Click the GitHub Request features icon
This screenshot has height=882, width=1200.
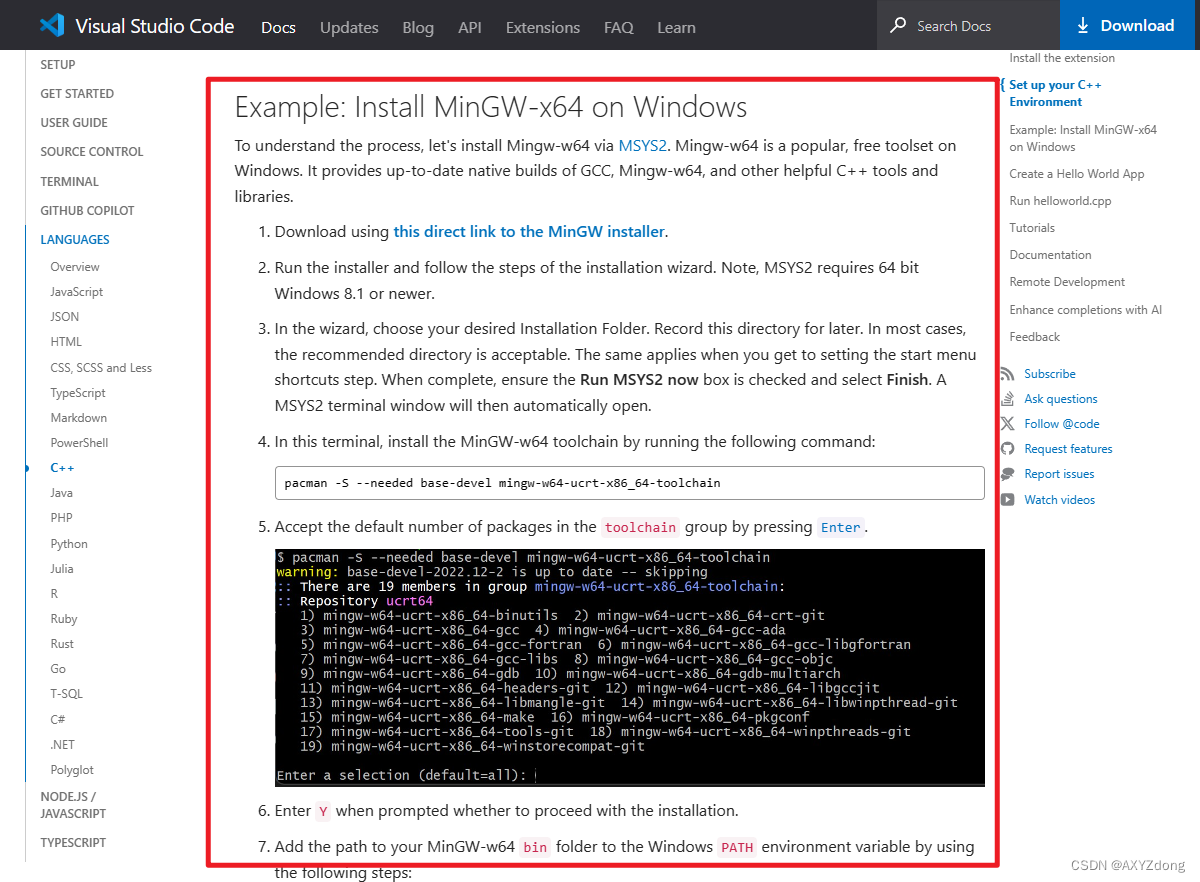1007,449
